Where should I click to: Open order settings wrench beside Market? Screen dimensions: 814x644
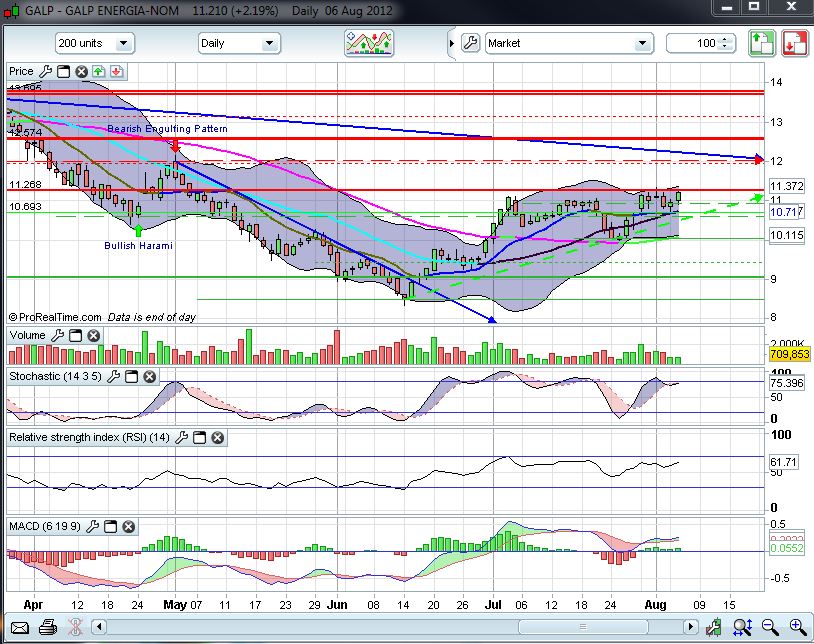[x=470, y=43]
